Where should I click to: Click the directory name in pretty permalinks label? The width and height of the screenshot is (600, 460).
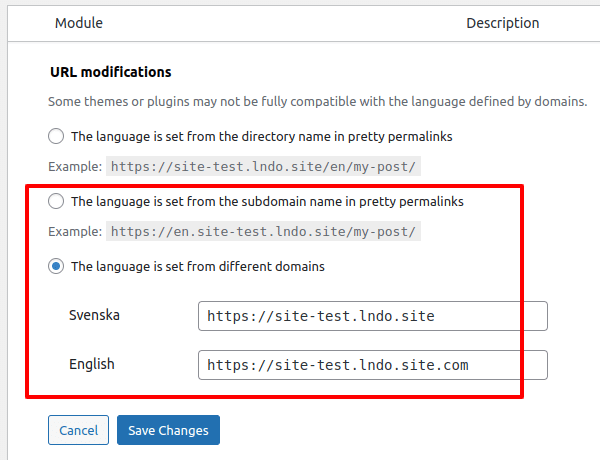[262, 137]
